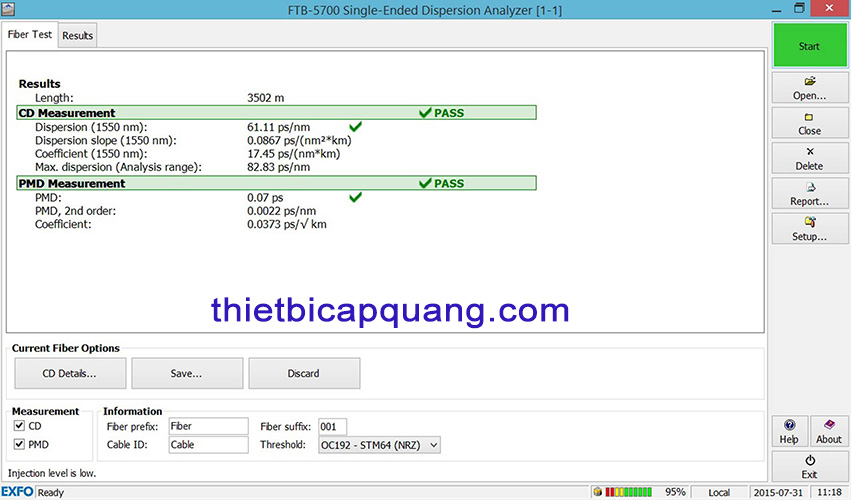Discard the current fiber measurement

[x=304, y=374]
